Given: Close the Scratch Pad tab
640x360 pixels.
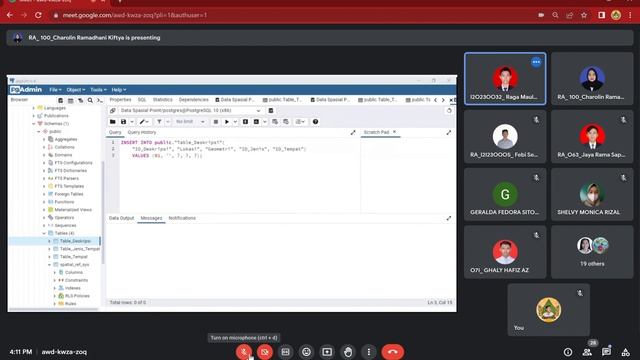Looking at the screenshot, I should click(x=394, y=132).
